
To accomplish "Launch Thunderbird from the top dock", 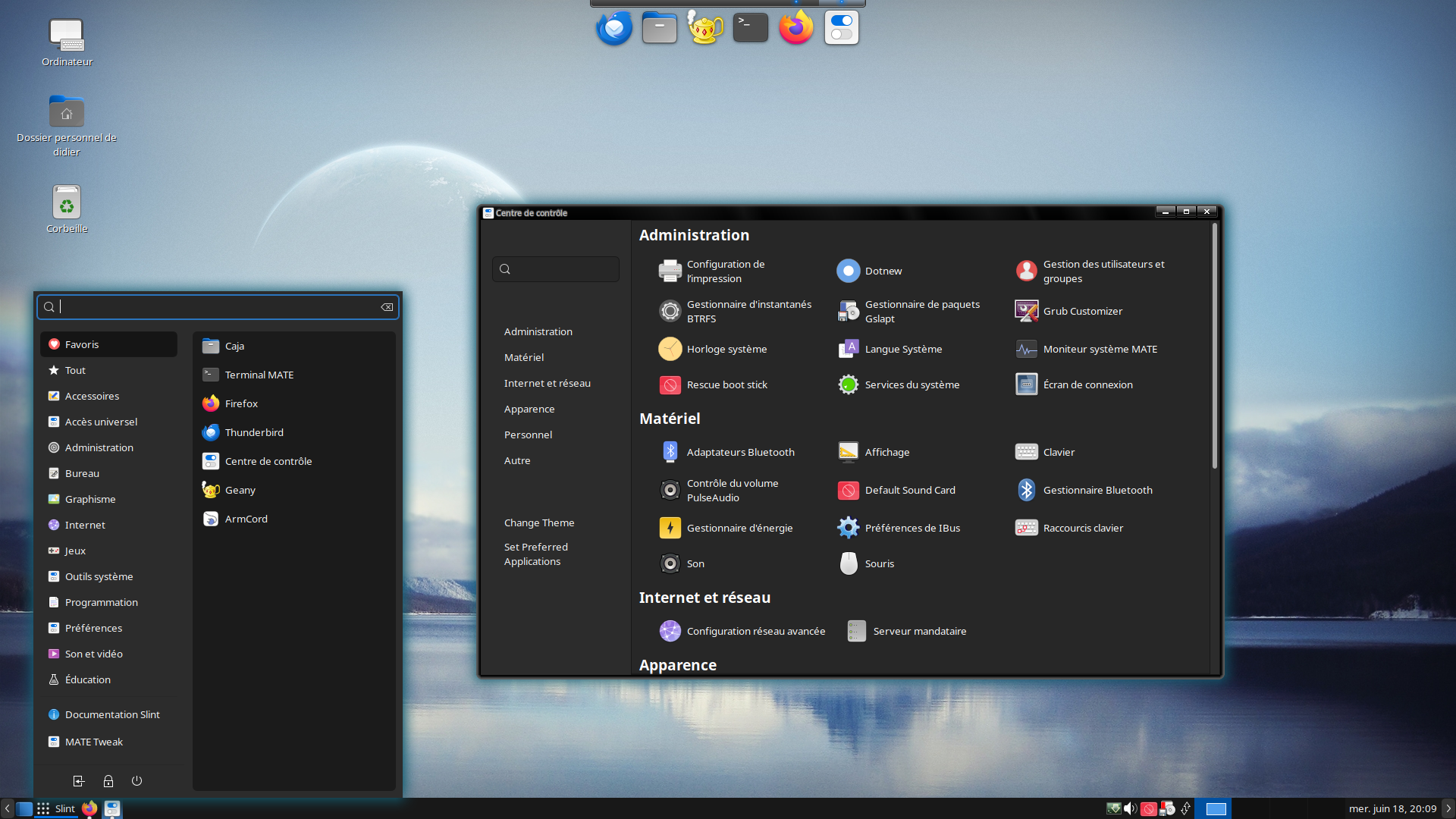I will click(614, 29).
